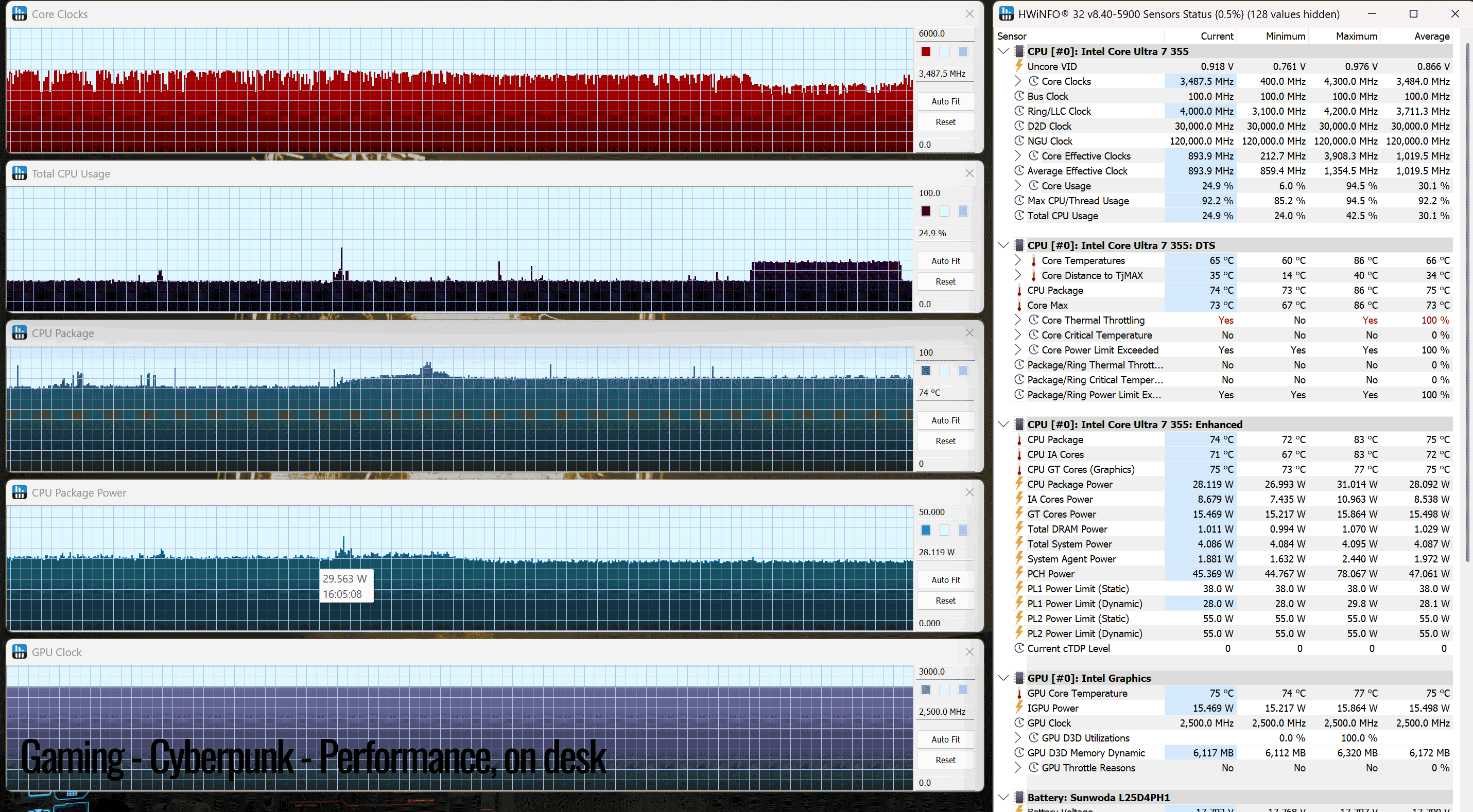
Task: Click the clock icon beside Package/Ring Thermal Thrott...
Action: tap(1019, 364)
